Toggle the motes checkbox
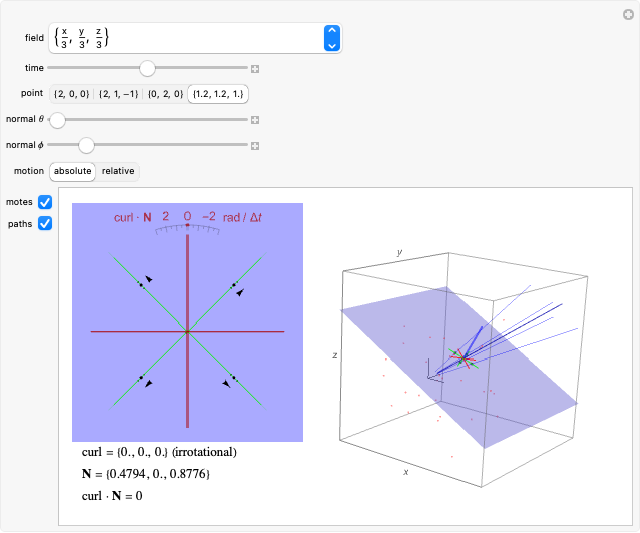Image resolution: width=640 pixels, height=533 pixels. (x=45, y=202)
